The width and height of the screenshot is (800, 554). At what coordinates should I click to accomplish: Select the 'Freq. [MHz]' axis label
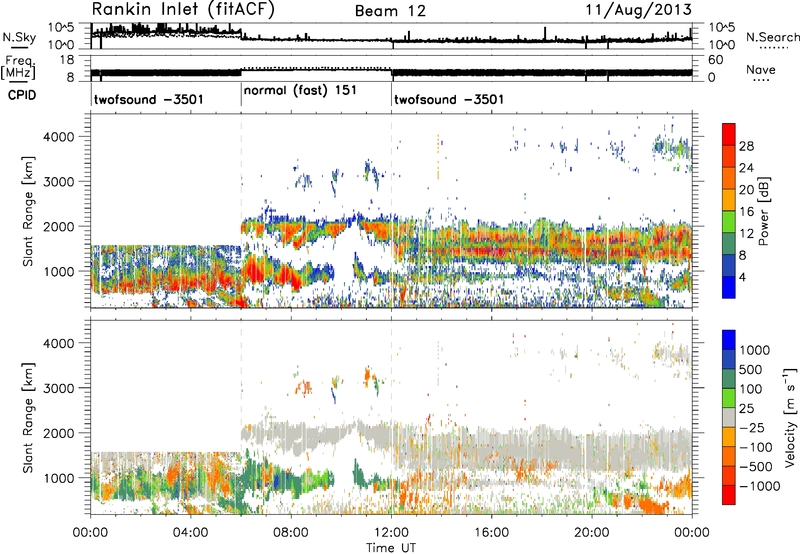click(x=19, y=67)
